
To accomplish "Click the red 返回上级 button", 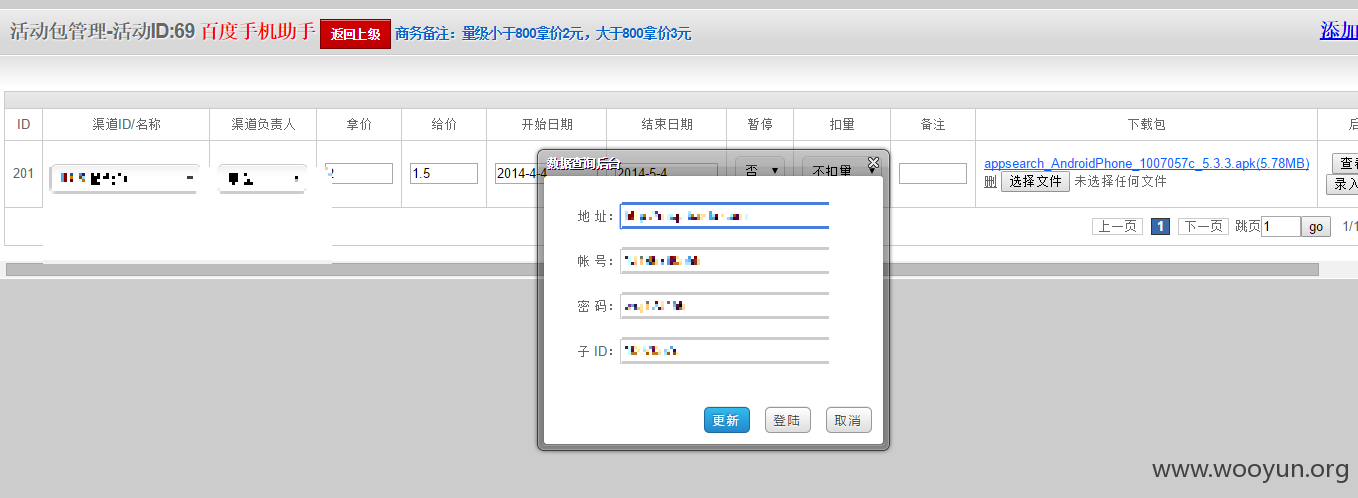I will pos(355,34).
